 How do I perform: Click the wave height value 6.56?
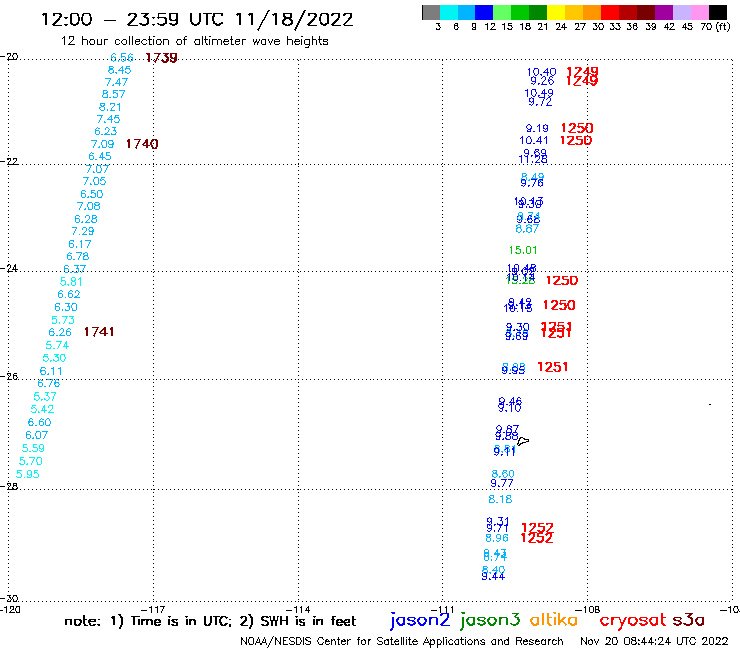[x=122, y=58]
